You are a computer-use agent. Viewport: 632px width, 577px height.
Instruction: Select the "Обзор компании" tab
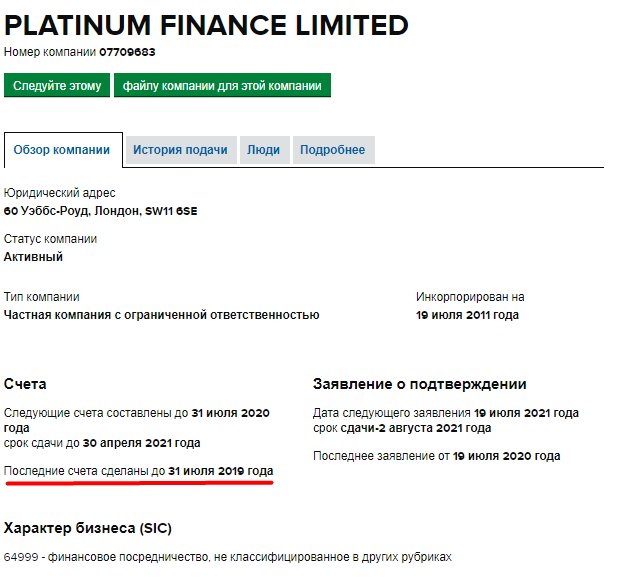pyautogui.click(x=62, y=150)
